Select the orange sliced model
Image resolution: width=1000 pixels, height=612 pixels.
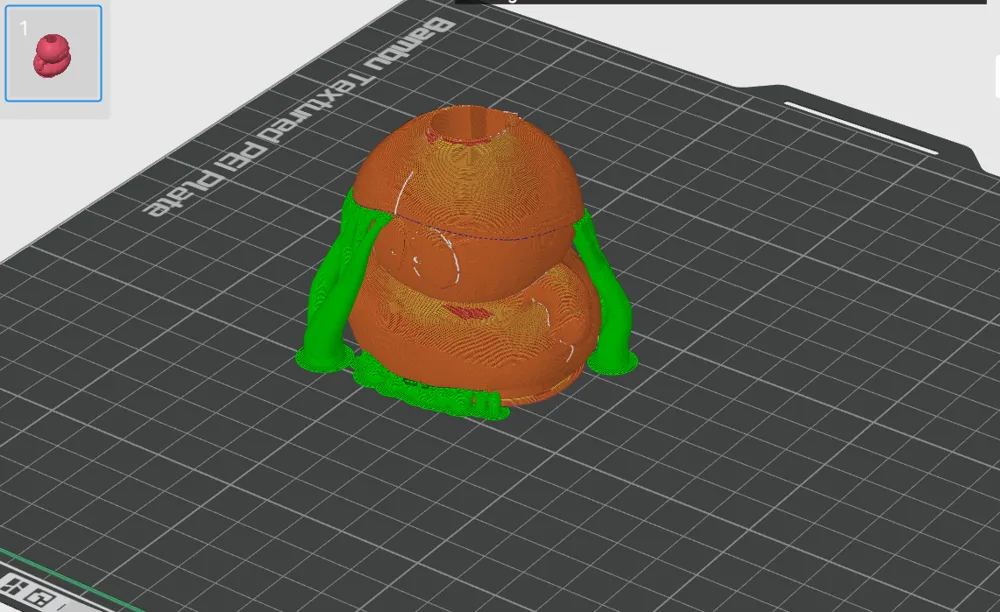point(470,250)
